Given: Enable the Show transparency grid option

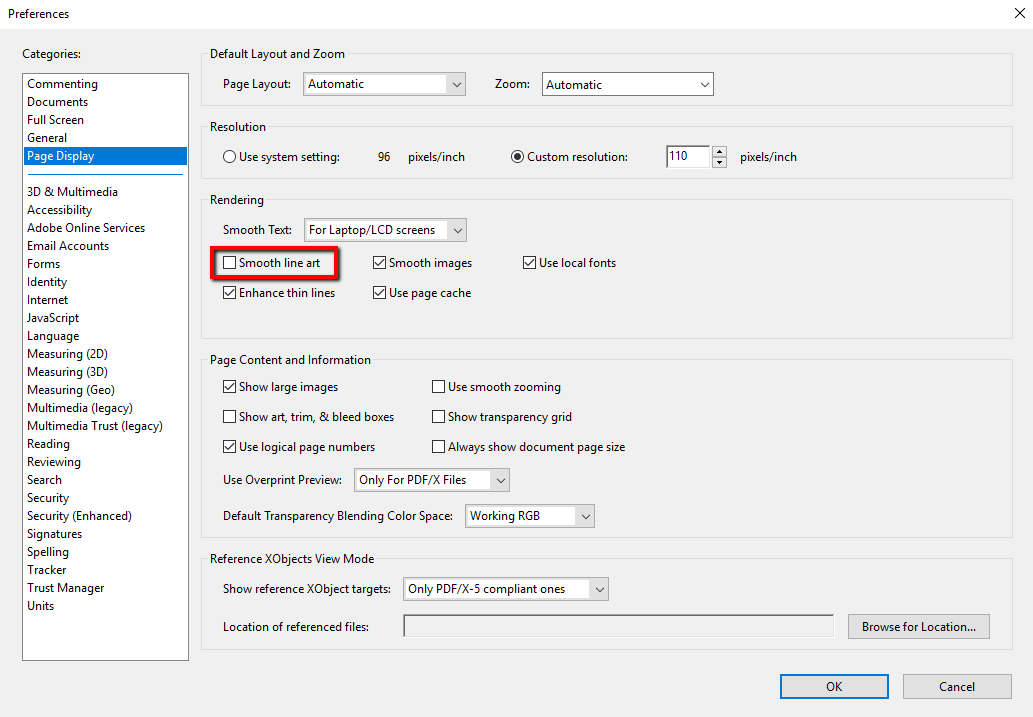Looking at the screenshot, I should pos(438,417).
